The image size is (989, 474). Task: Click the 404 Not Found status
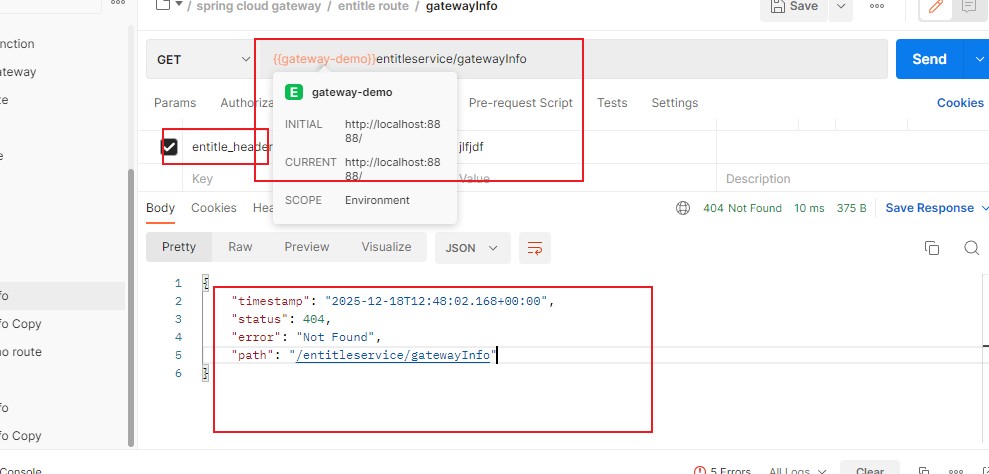coord(742,208)
